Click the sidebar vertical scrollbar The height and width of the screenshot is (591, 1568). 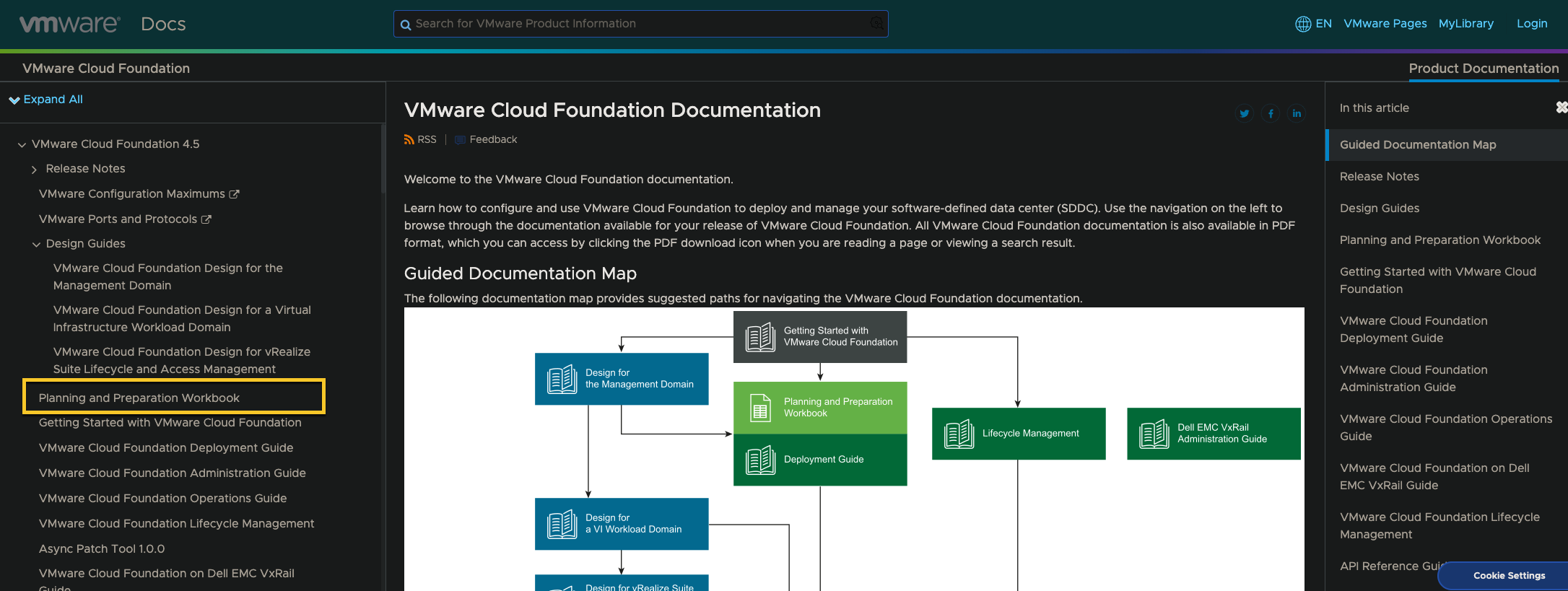coord(383,160)
